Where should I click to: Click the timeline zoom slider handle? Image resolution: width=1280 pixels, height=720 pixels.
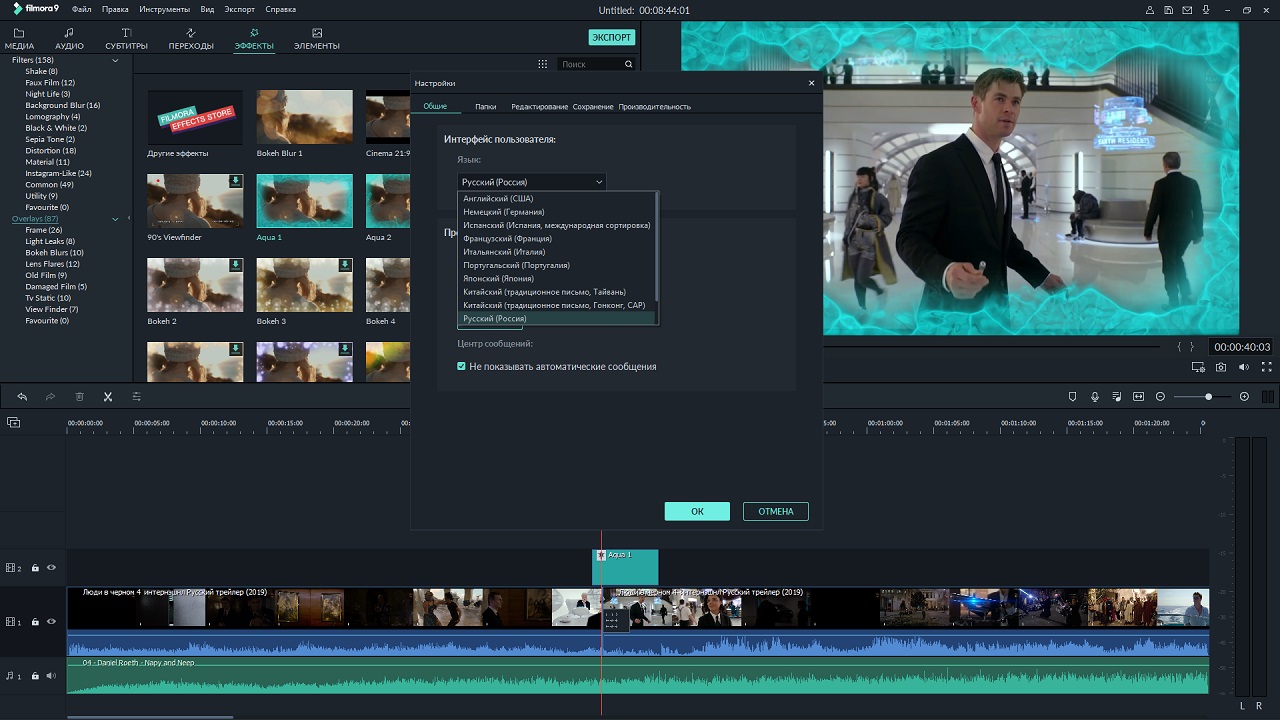click(x=1208, y=397)
